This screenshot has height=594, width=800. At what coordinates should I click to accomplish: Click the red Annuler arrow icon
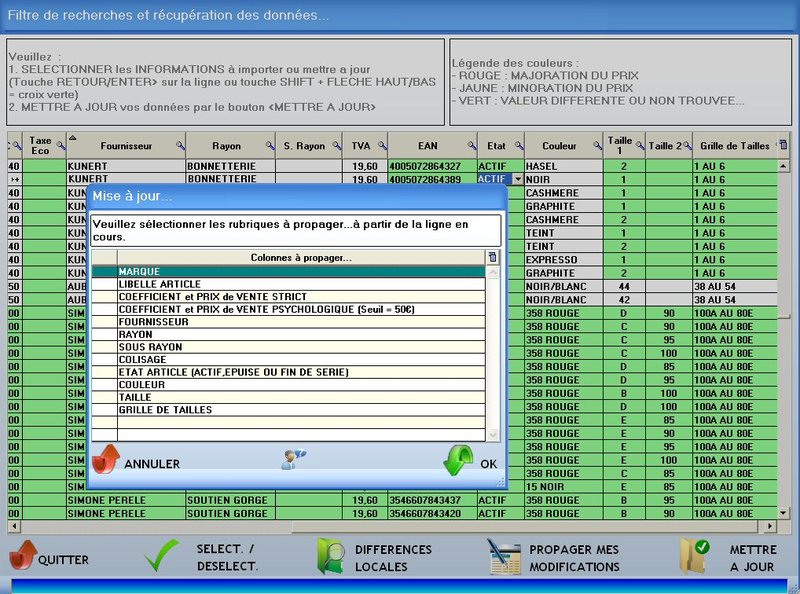106,459
